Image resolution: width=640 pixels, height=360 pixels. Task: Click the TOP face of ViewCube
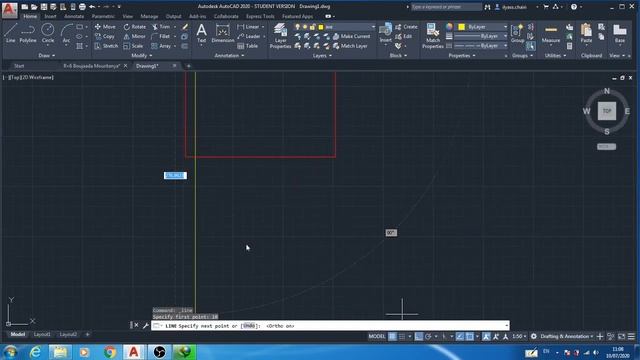607,111
